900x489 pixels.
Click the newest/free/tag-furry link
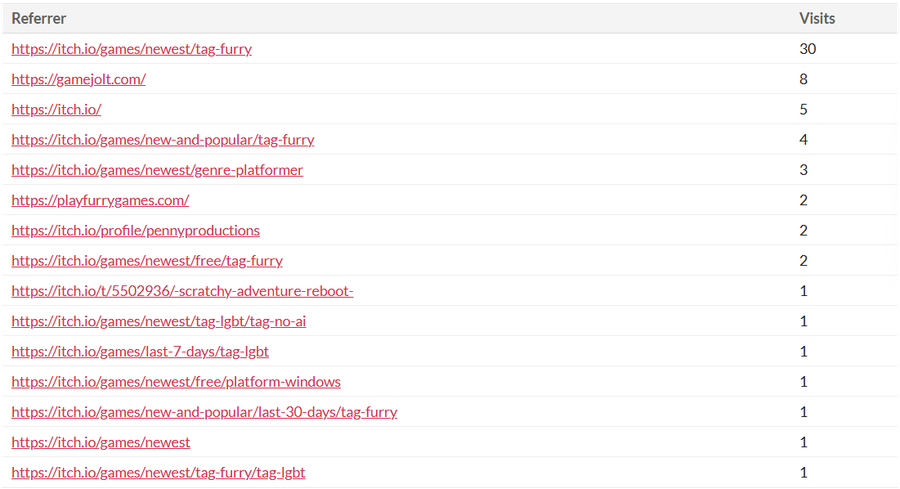(x=147, y=261)
